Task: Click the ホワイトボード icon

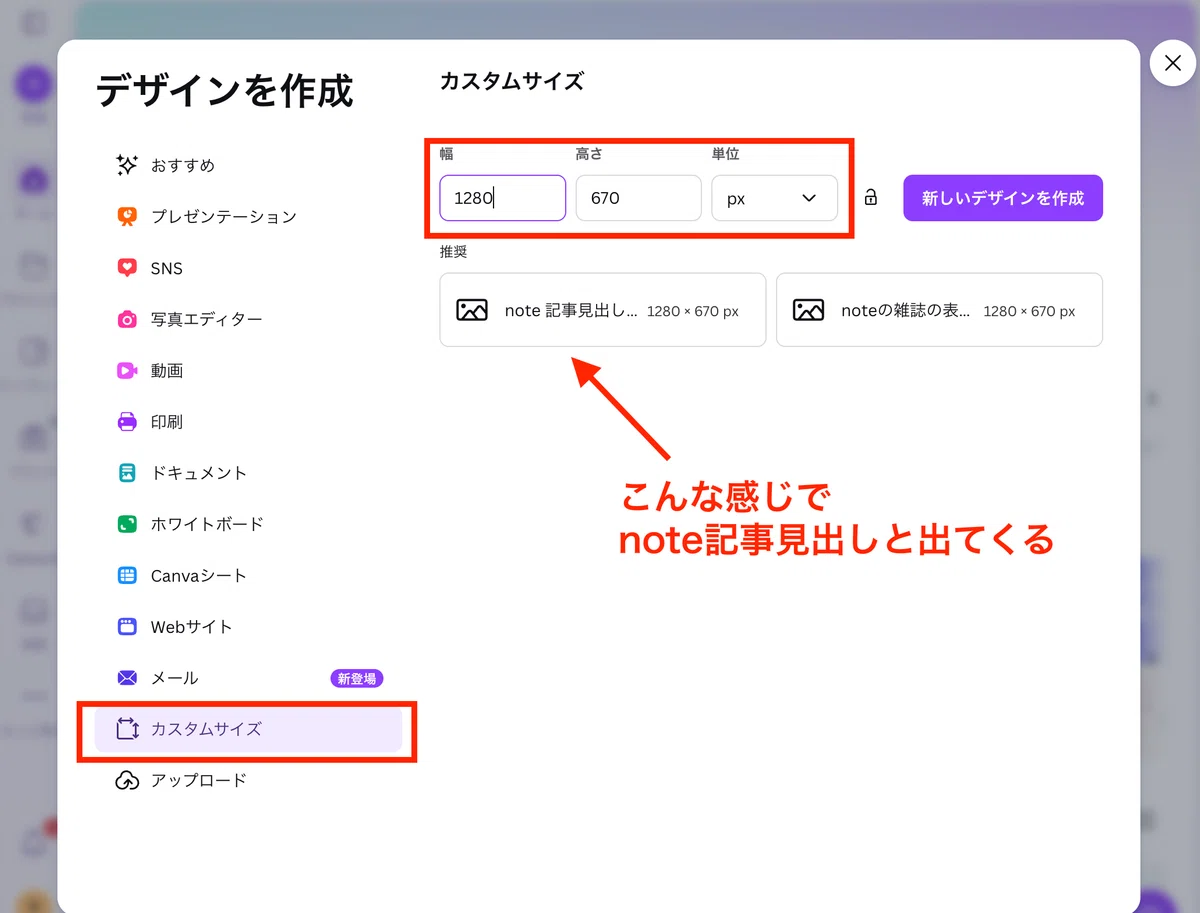Action: (127, 524)
